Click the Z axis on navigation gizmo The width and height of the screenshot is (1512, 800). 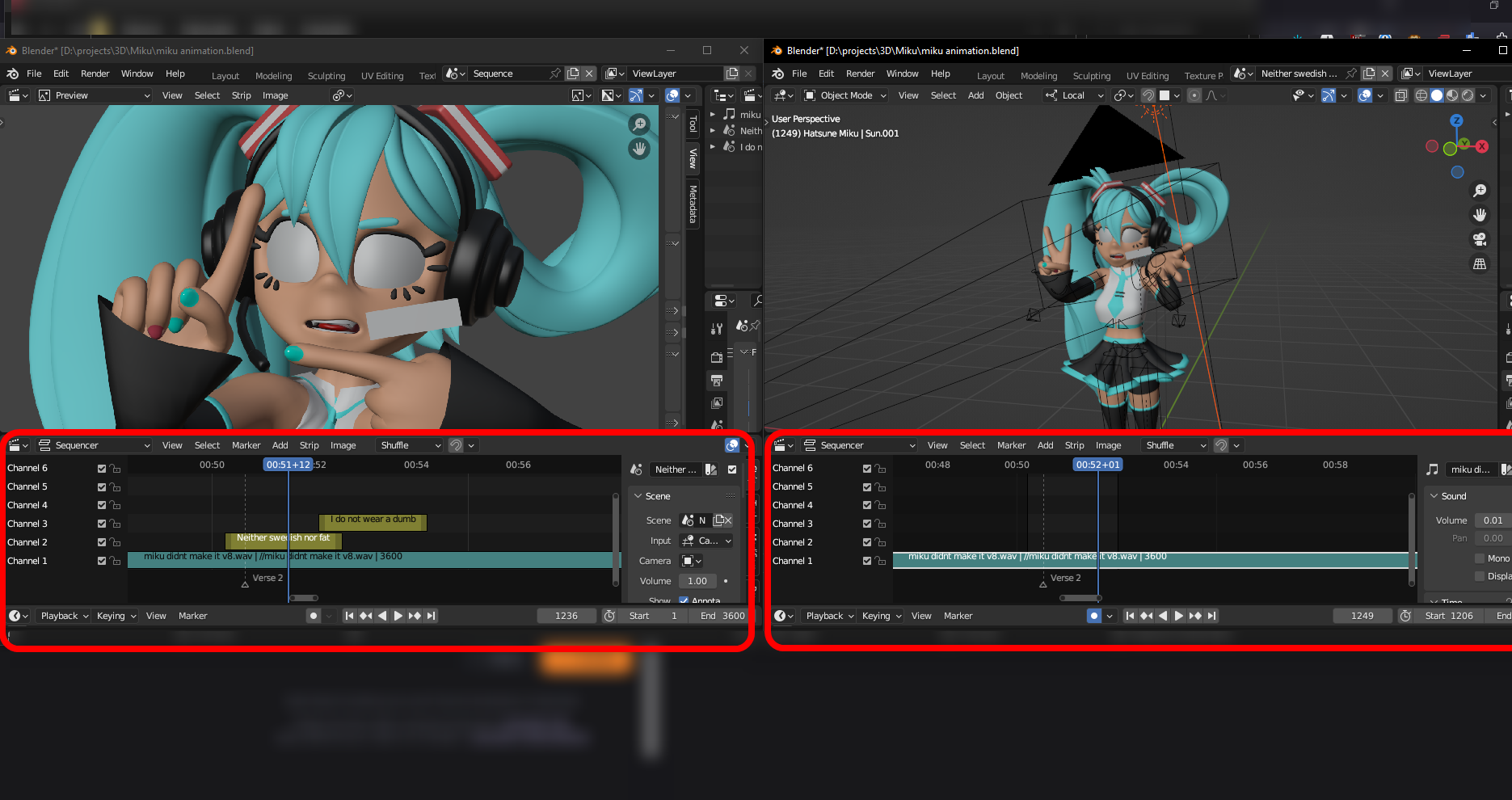pyautogui.click(x=1456, y=120)
